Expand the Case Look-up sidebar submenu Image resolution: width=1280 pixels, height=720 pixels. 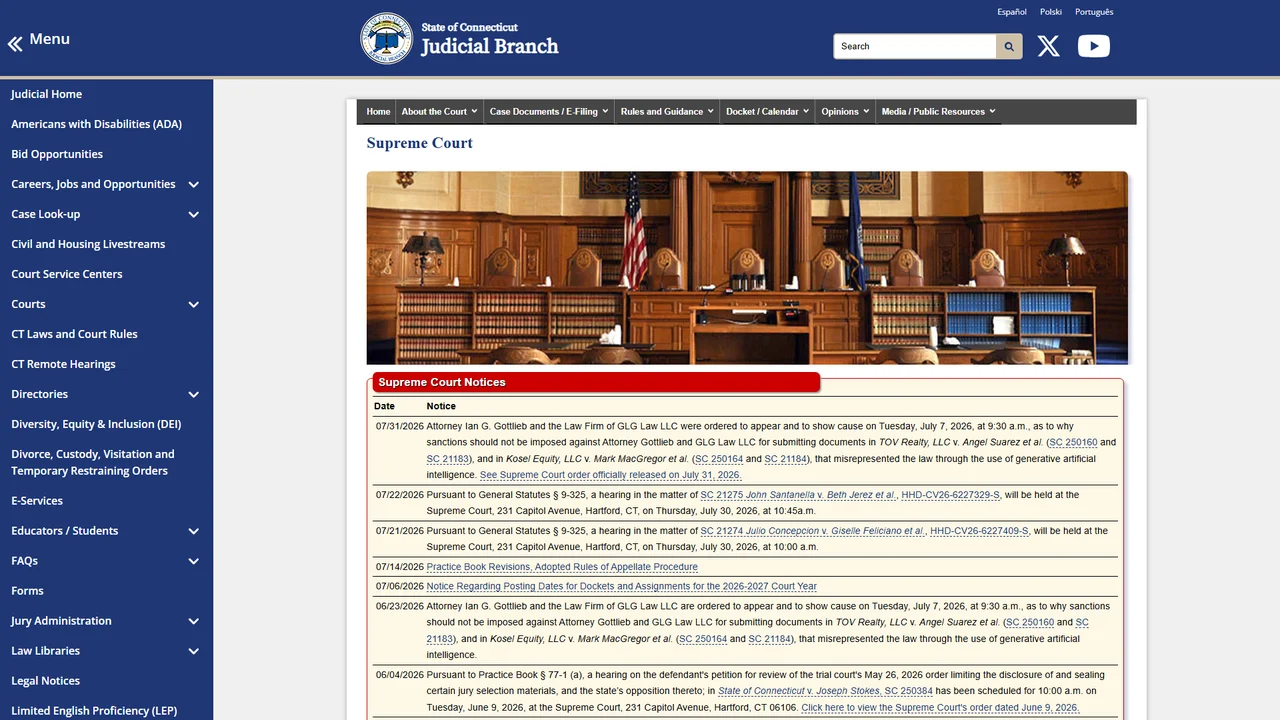pos(194,214)
